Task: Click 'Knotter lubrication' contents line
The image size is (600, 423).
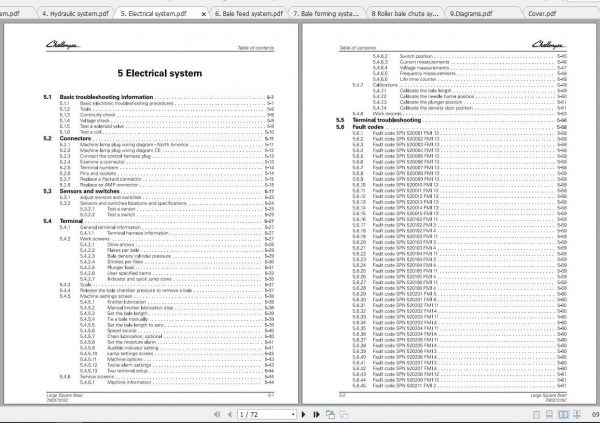Action: coord(177,302)
